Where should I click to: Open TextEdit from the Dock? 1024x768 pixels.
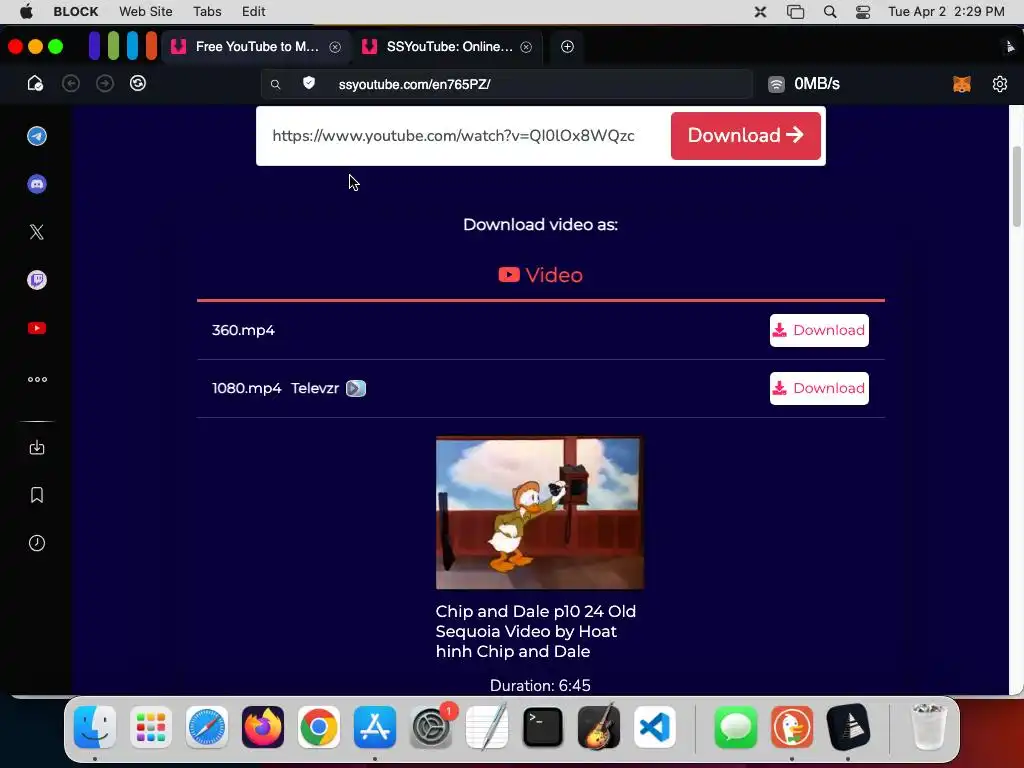tap(487, 727)
